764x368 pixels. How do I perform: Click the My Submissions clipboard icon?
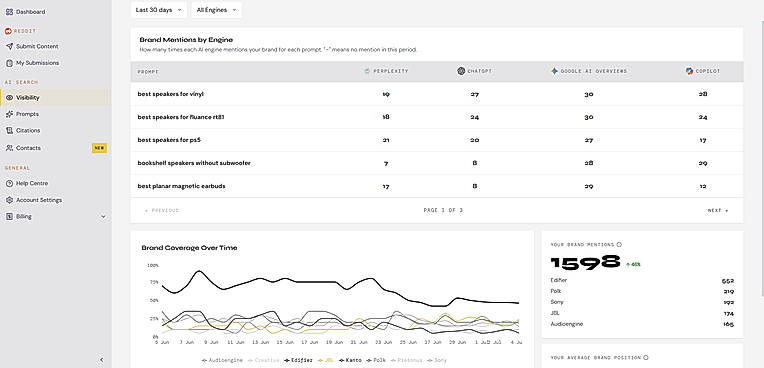9,63
